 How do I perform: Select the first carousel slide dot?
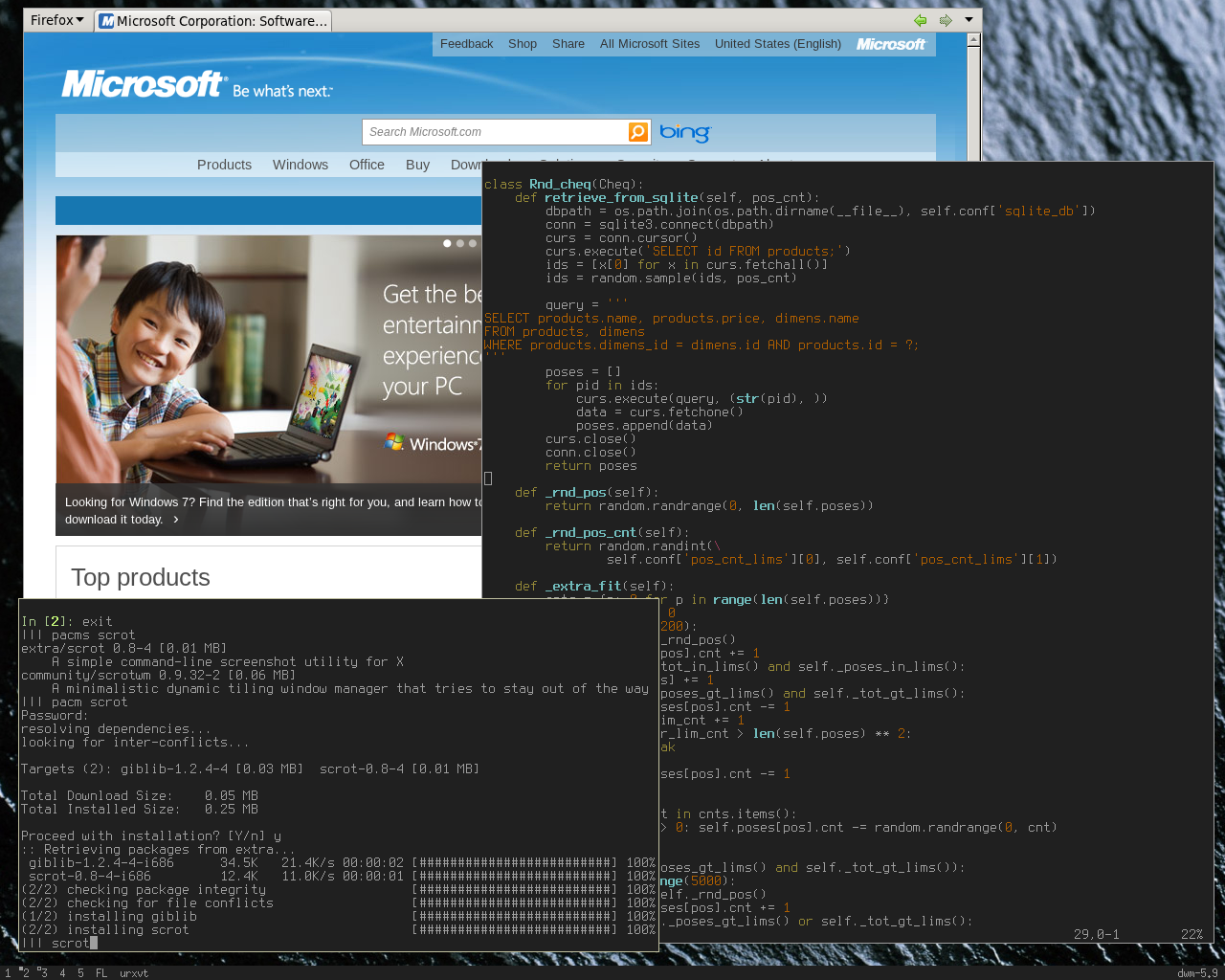click(447, 243)
